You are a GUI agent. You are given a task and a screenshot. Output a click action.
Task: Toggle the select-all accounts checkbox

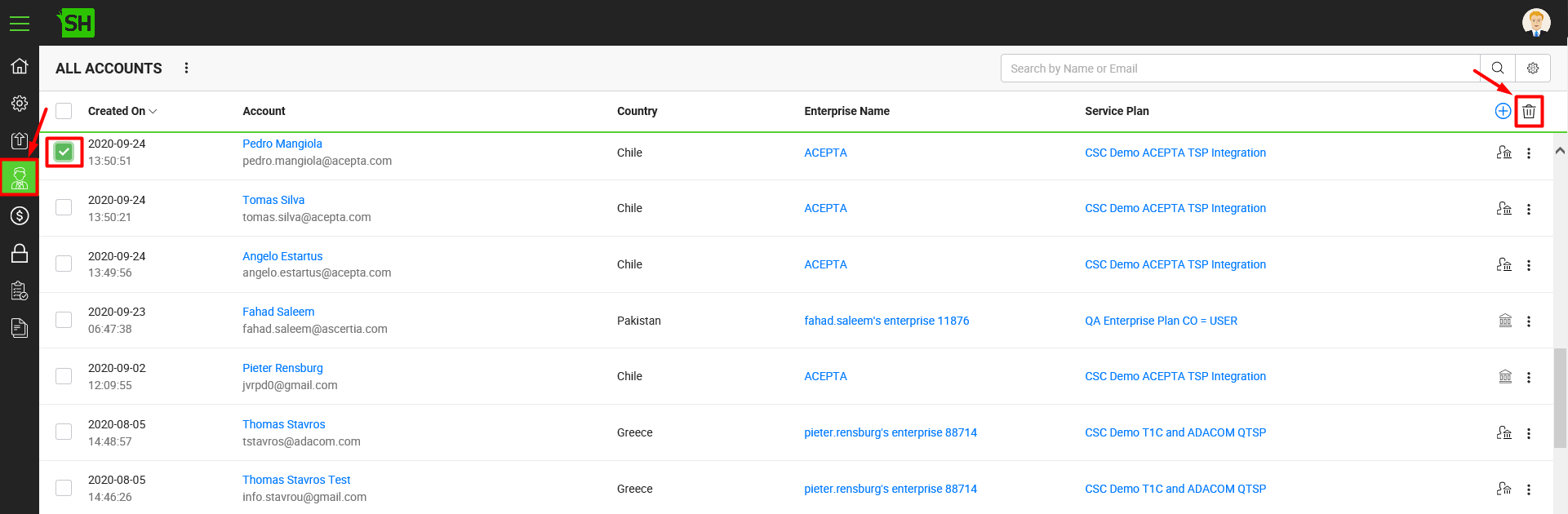click(64, 111)
